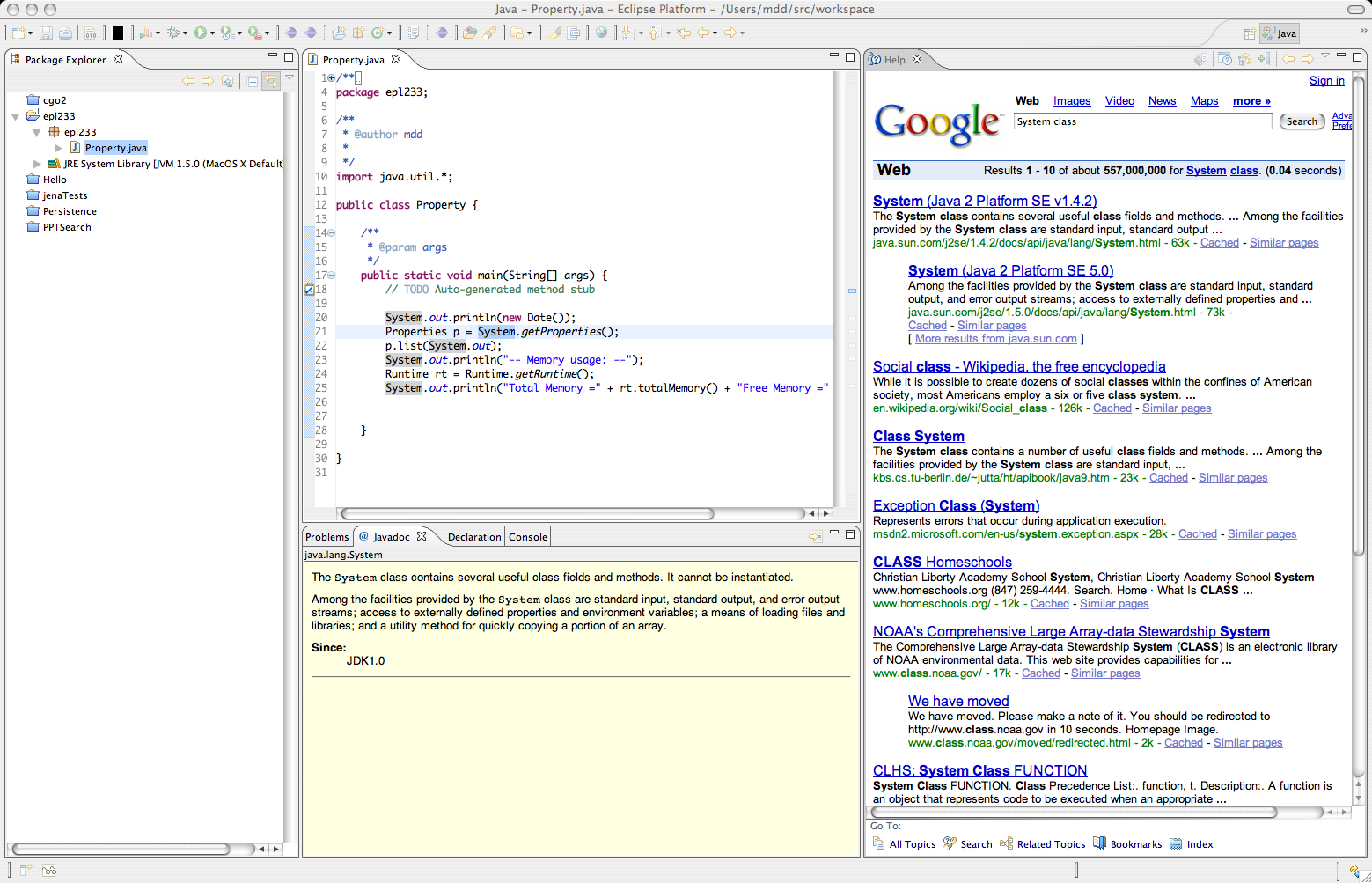Viewport: 1372px width, 883px height.
Task: Click the Last Edit Location icon
Action: coord(684,33)
